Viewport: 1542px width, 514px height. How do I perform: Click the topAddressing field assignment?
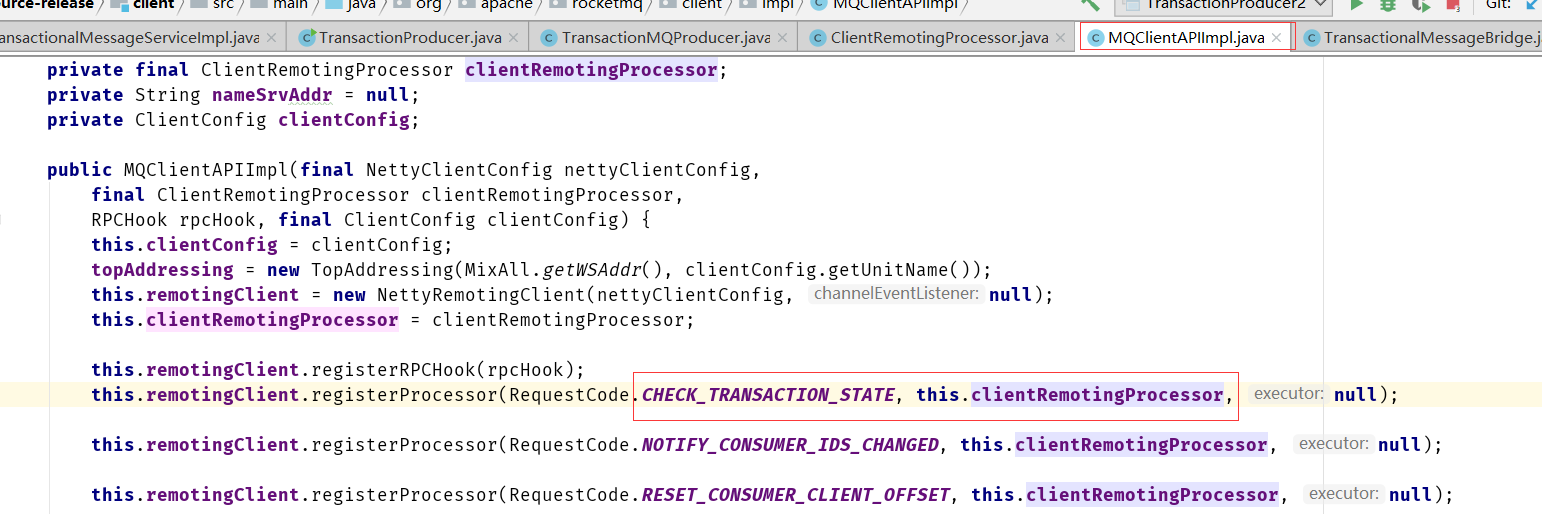pos(162,270)
